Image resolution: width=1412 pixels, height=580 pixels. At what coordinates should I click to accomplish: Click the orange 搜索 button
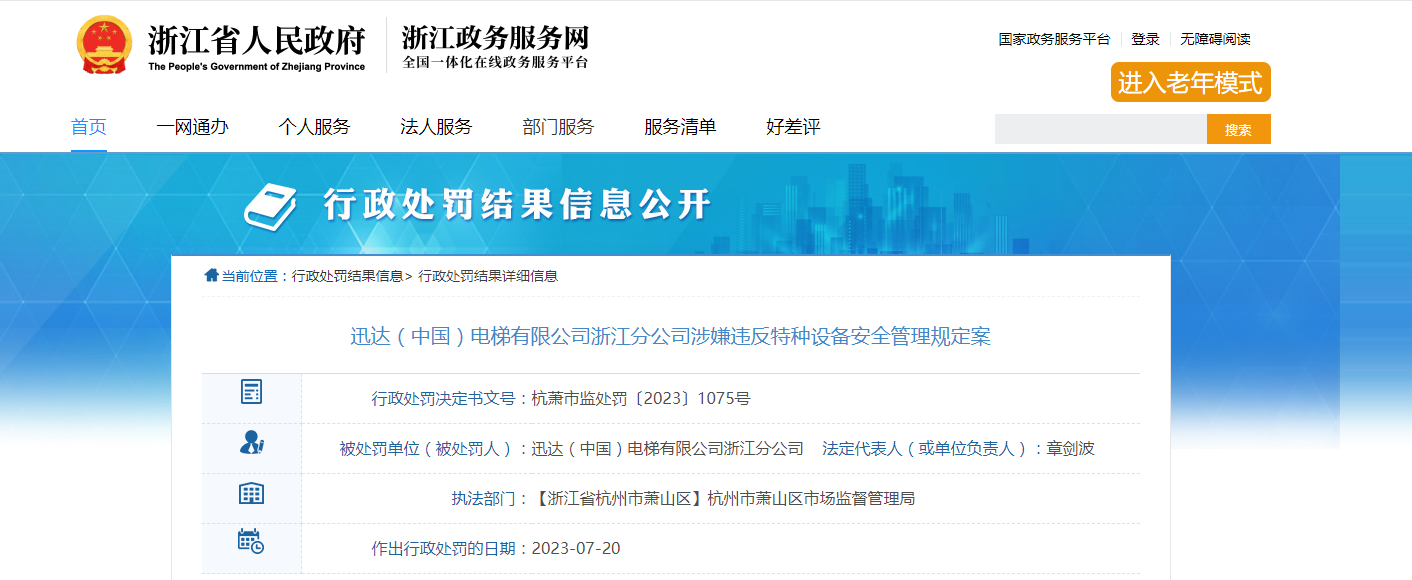pyautogui.click(x=1239, y=129)
